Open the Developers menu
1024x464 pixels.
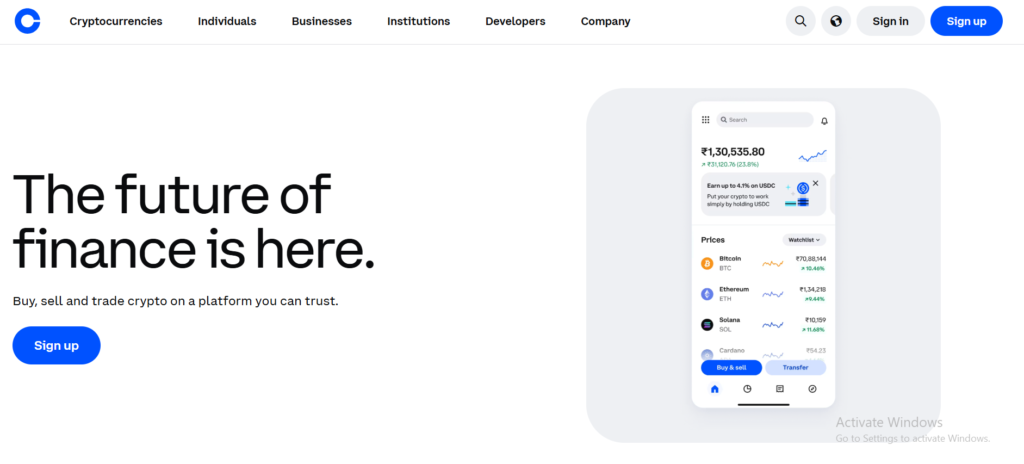point(515,22)
